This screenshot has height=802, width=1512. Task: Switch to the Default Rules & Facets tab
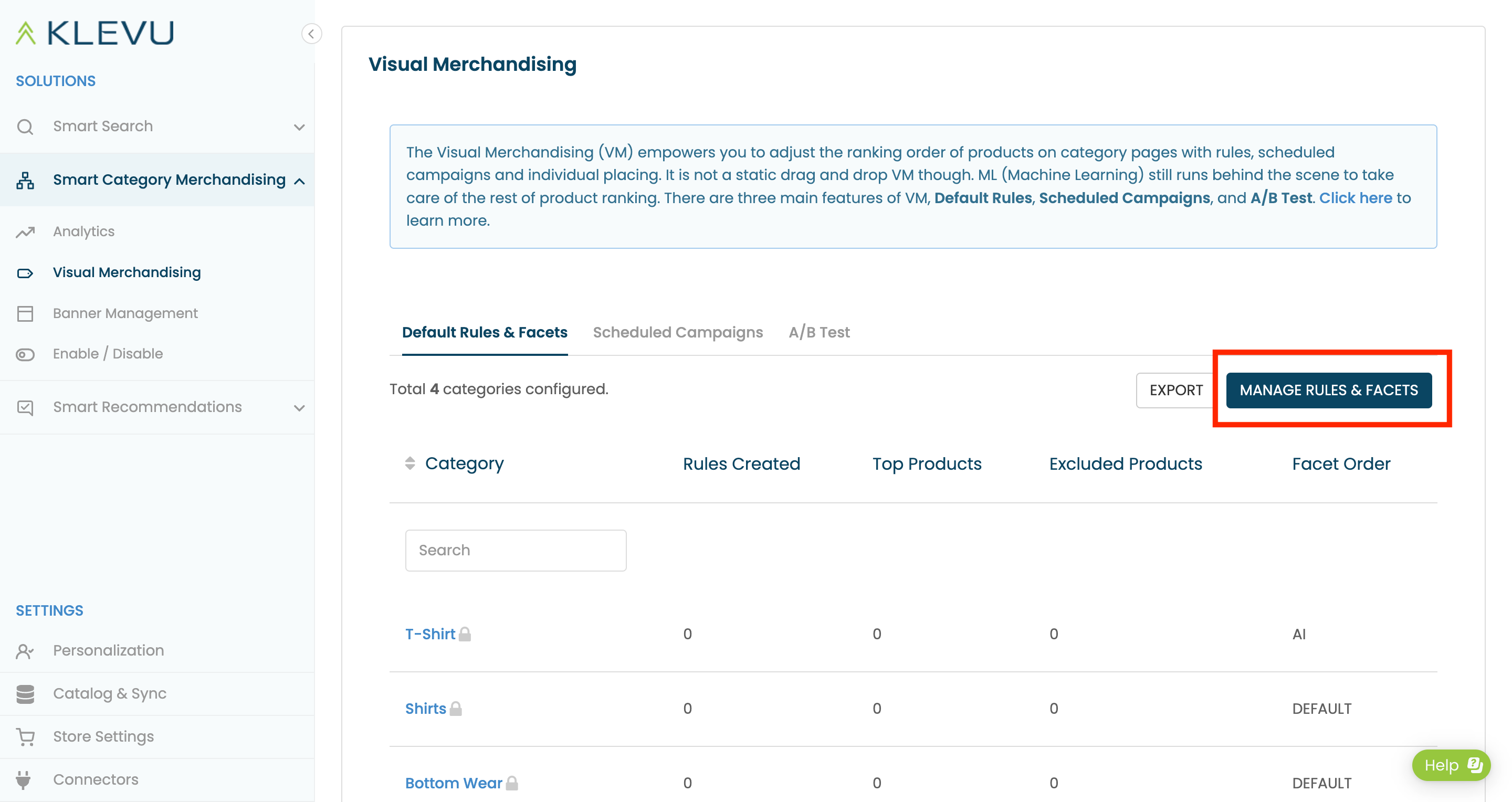tap(485, 333)
